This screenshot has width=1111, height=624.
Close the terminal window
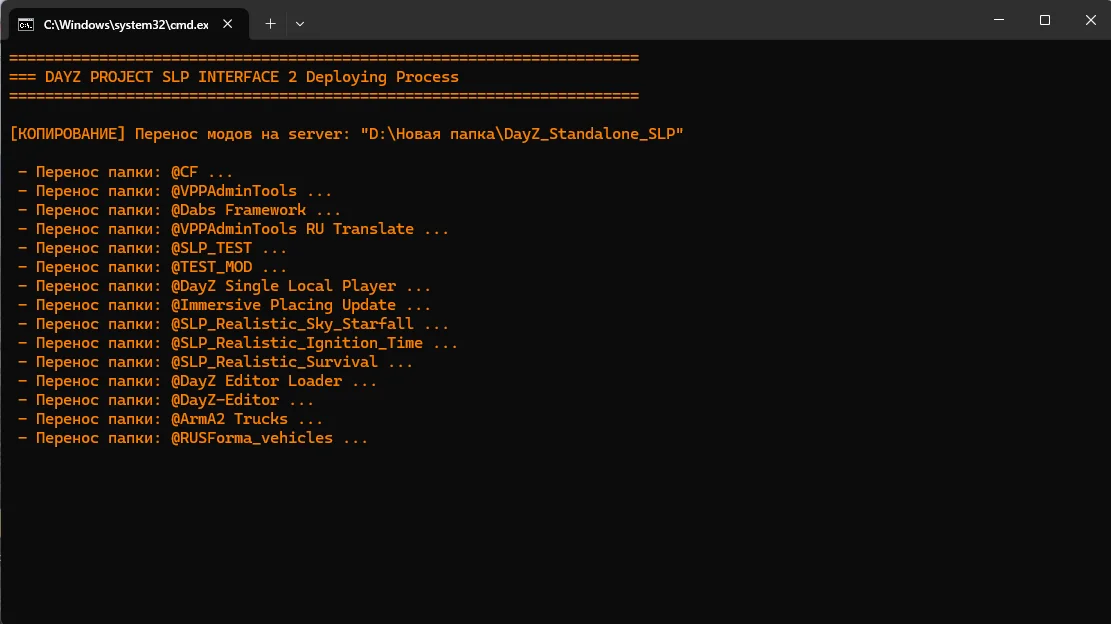[1090, 20]
